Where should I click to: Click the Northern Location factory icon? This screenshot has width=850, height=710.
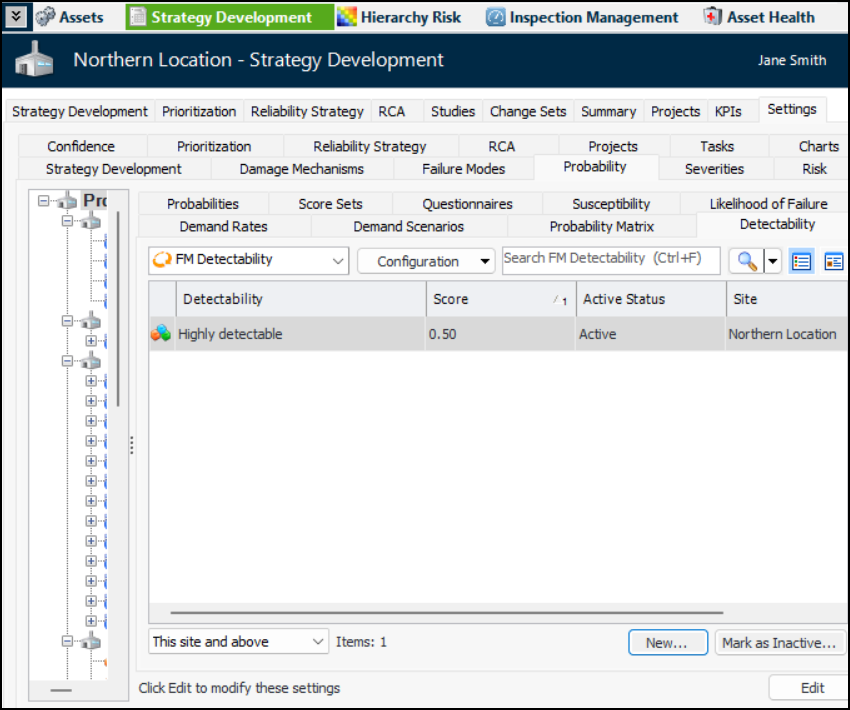34,61
